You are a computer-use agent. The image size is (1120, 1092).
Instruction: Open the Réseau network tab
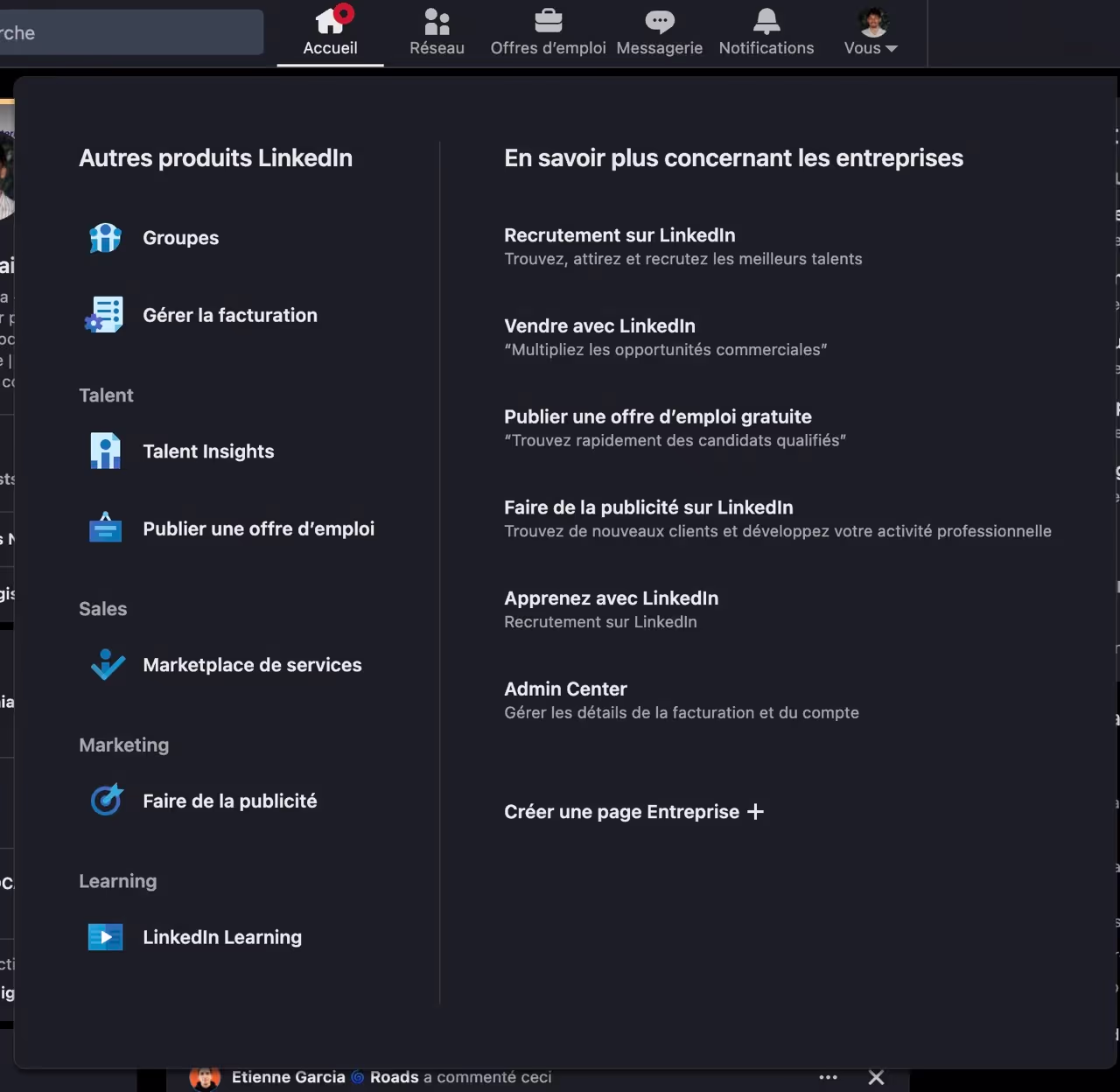click(x=437, y=32)
